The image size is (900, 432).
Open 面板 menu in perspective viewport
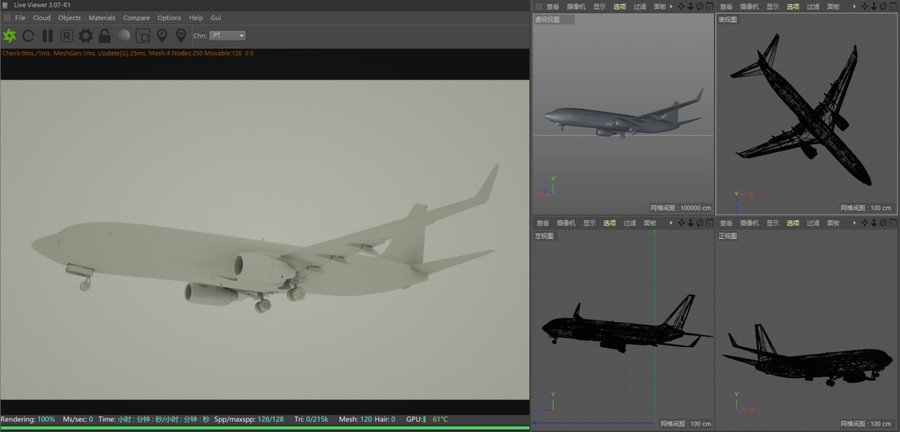pyautogui.click(x=660, y=7)
